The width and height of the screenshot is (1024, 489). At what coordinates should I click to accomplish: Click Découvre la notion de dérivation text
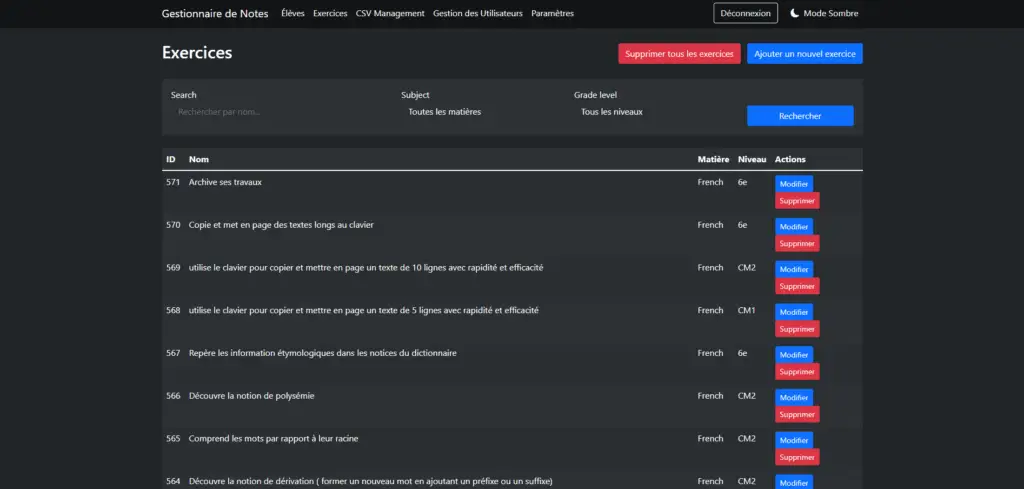point(370,481)
